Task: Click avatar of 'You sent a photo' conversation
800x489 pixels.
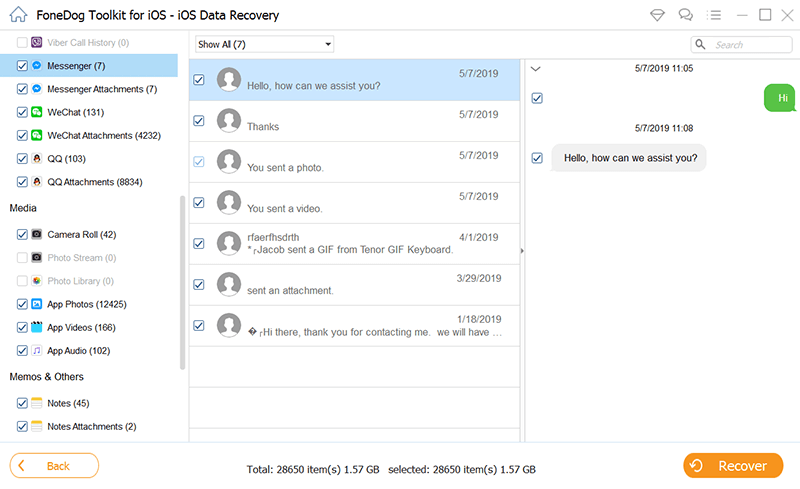Action: coord(229,161)
